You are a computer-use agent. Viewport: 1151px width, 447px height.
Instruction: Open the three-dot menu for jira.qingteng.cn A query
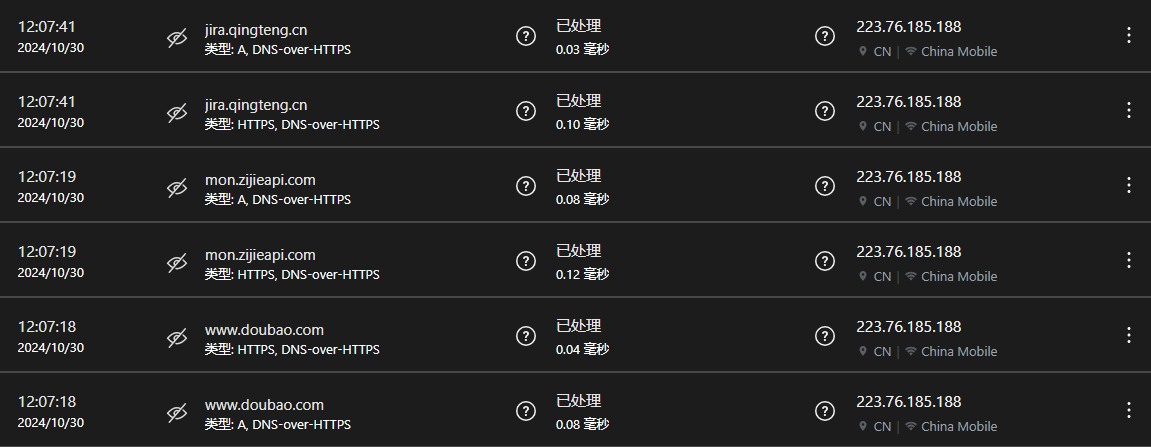point(1129,36)
